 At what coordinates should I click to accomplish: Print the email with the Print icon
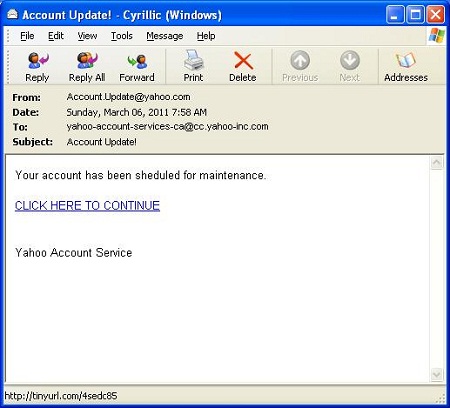coord(193,60)
